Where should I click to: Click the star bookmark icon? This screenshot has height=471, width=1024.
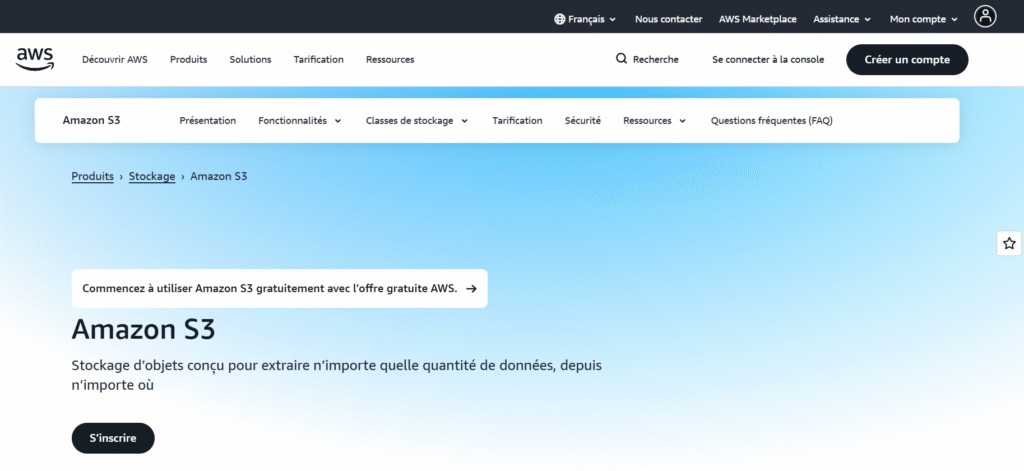(1009, 244)
